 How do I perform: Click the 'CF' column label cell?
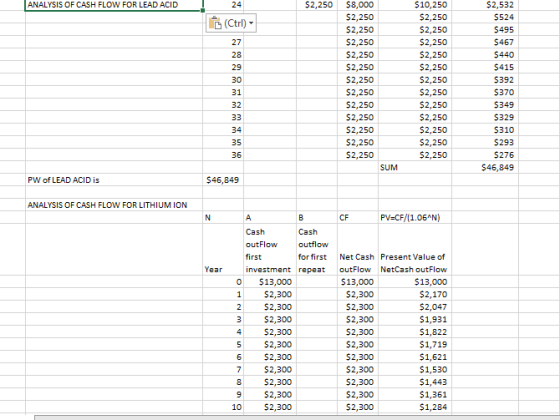358,218
